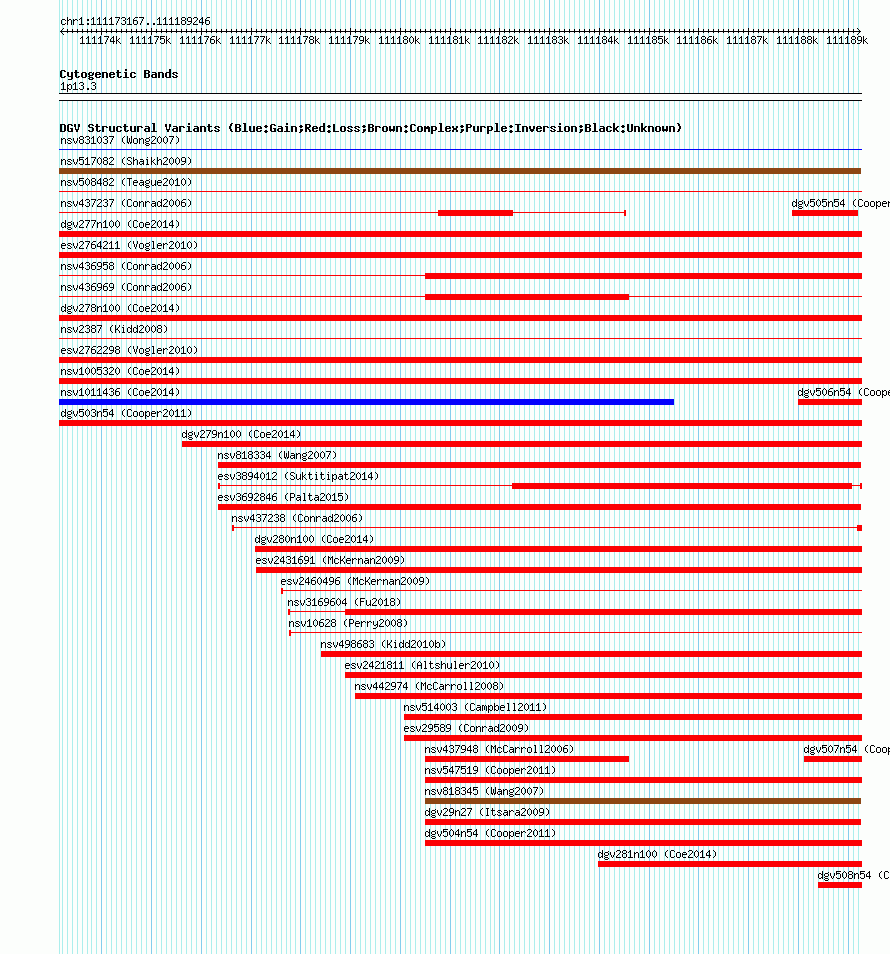Viewport: 890px width, 954px height.
Task: Open nsv818345 (Wang2007) variant label
Action: (x=484, y=791)
